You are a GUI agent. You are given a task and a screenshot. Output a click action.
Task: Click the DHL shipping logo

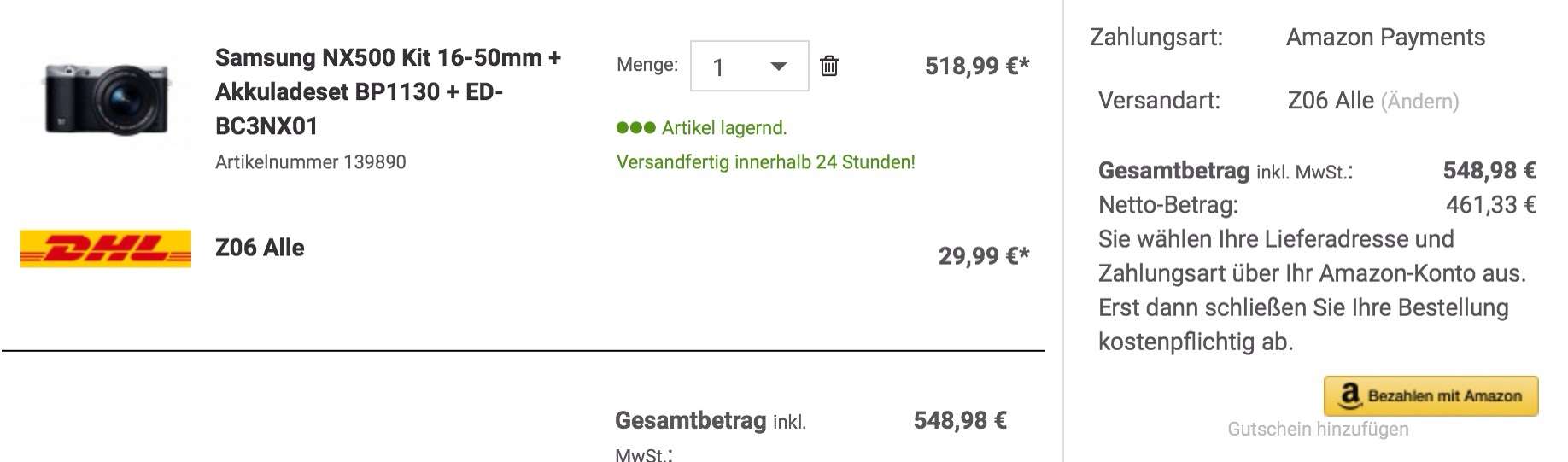coord(106,249)
